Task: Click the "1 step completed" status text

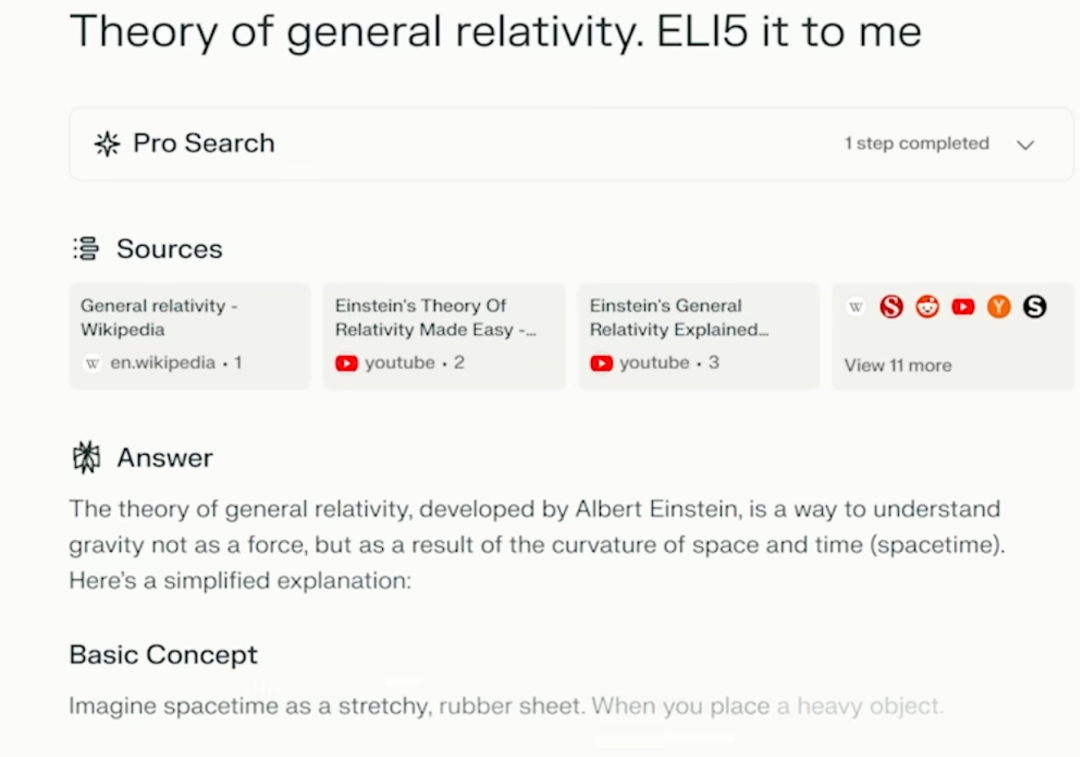Action: 916,144
